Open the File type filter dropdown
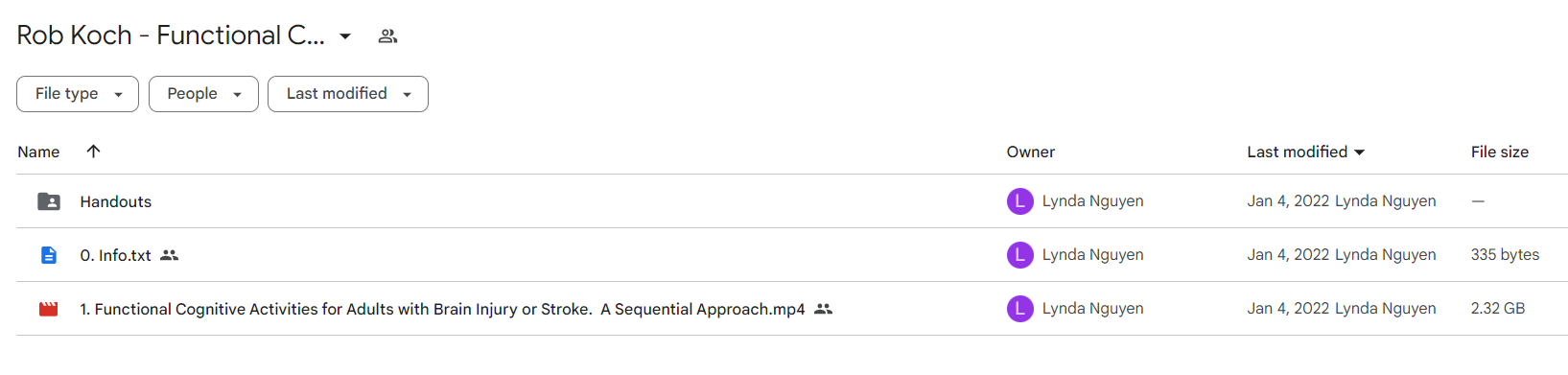 coord(78,94)
